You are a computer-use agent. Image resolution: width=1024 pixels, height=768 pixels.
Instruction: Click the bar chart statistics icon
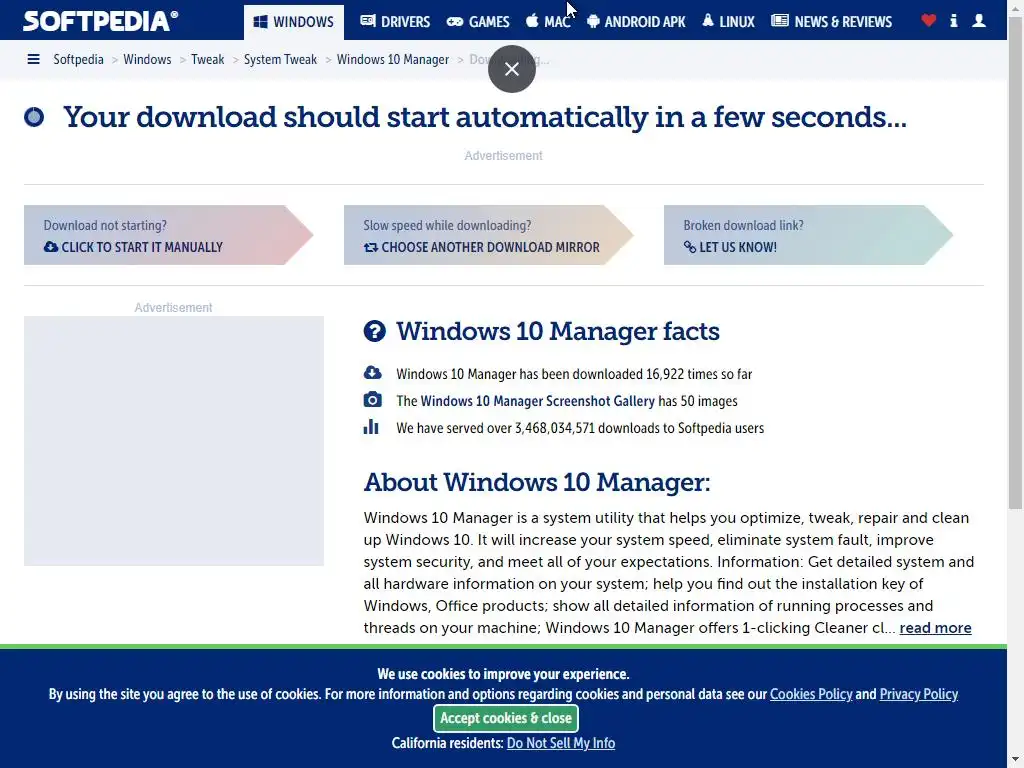371,427
